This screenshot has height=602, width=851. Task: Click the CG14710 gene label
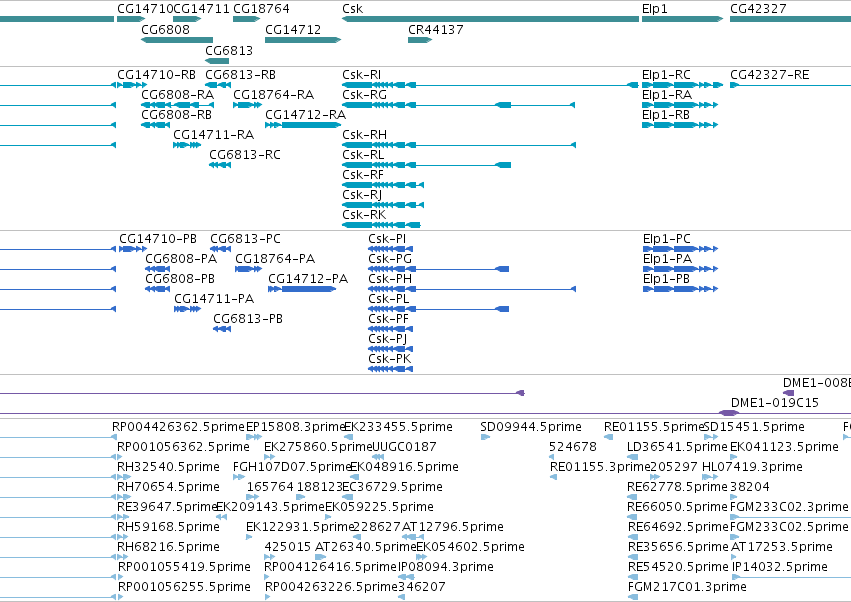145,9
